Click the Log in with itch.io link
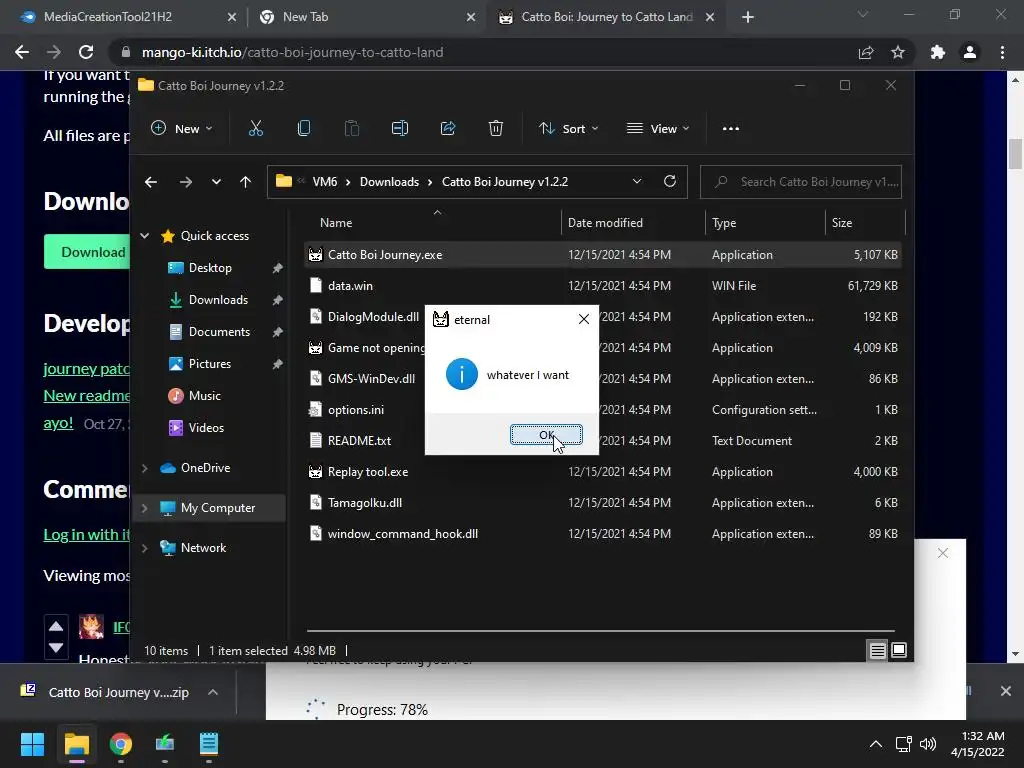Image resolution: width=1024 pixels, height=768 pixels. (86, 535)
